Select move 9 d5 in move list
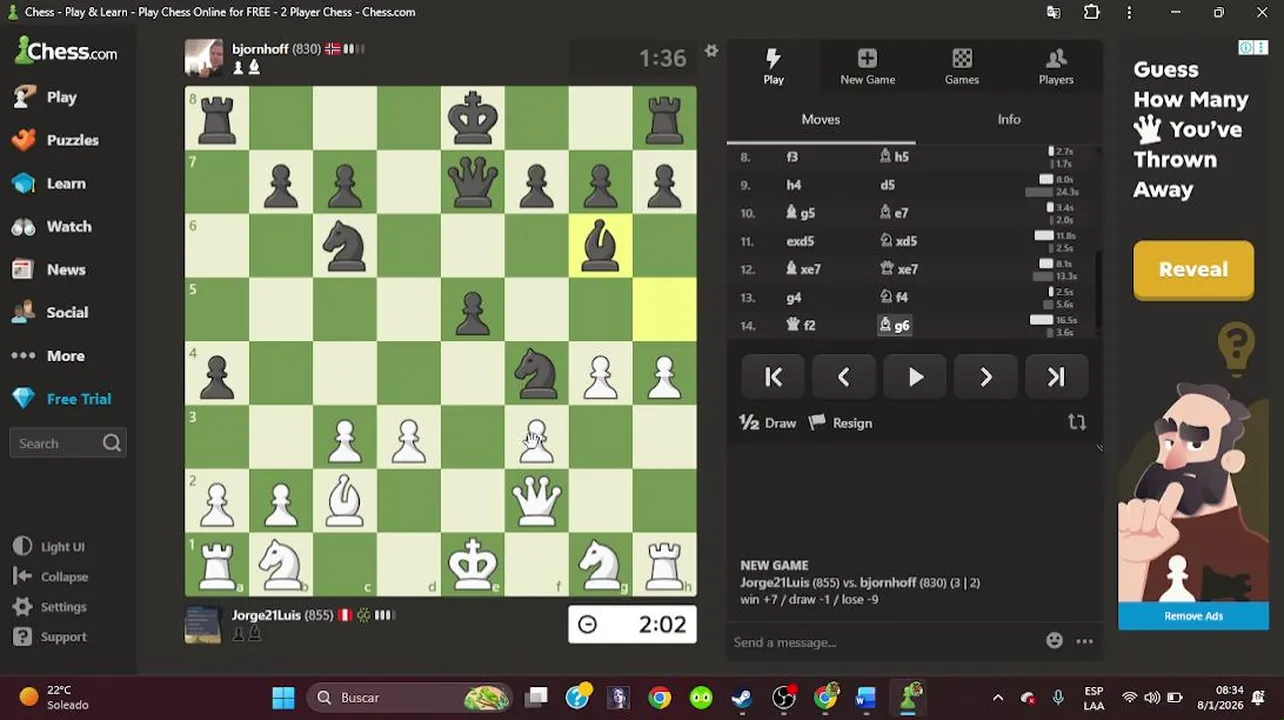Image resolution: width=1284 pixels, height=720 pixels. [888, 185]
